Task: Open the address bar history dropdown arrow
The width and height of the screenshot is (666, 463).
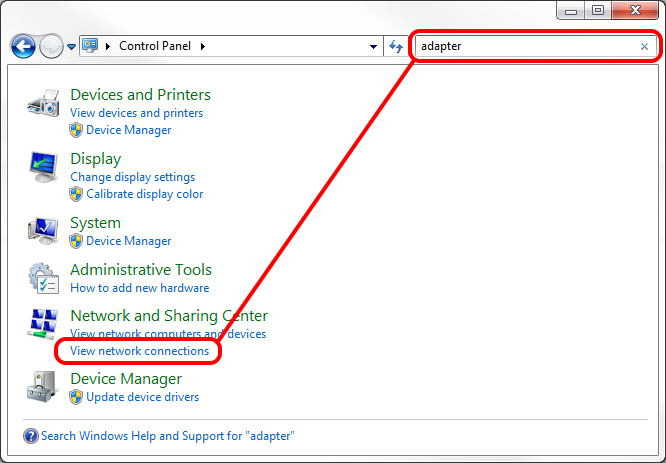Action: click(373, 46)
